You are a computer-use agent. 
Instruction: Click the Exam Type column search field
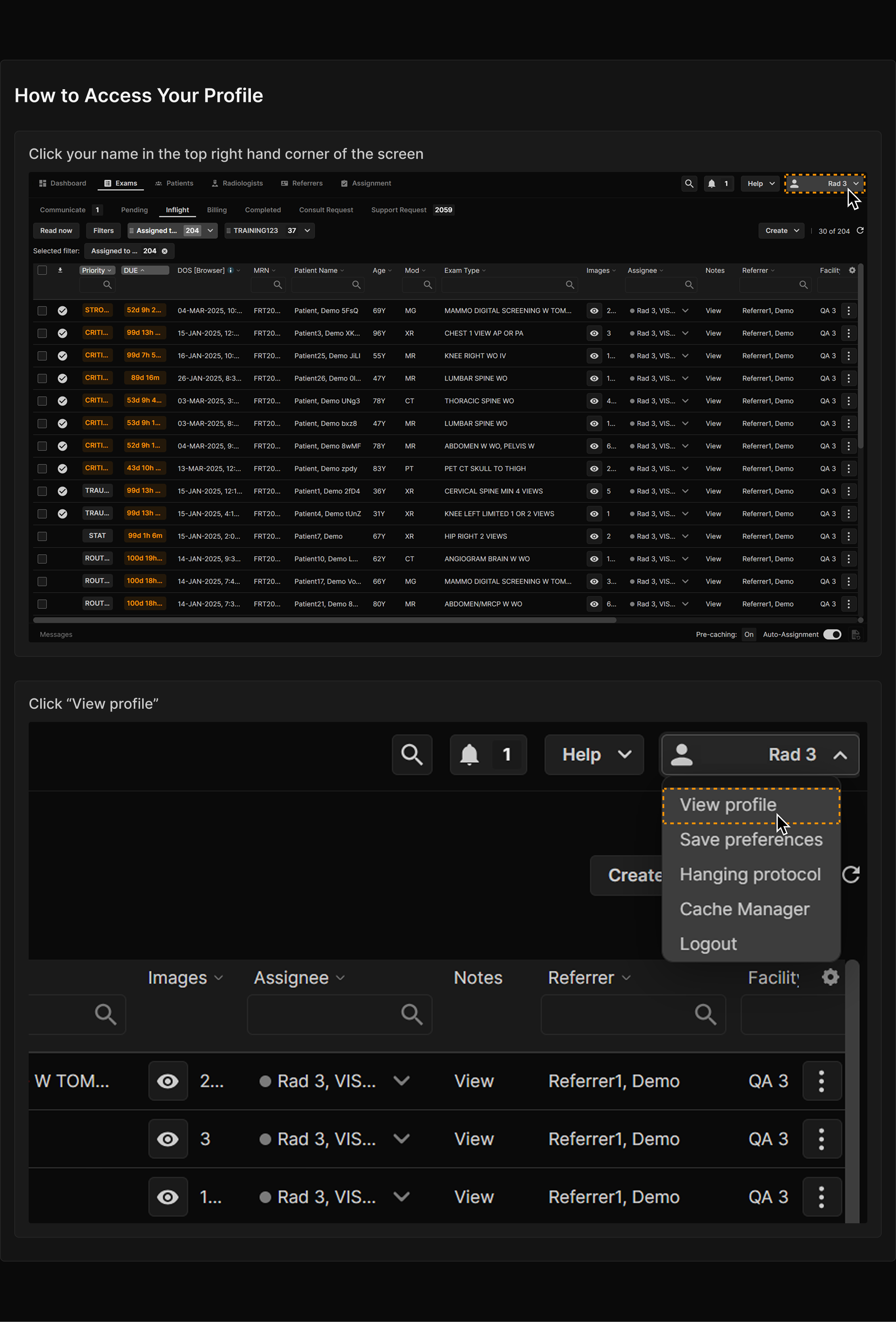(510, 284)
